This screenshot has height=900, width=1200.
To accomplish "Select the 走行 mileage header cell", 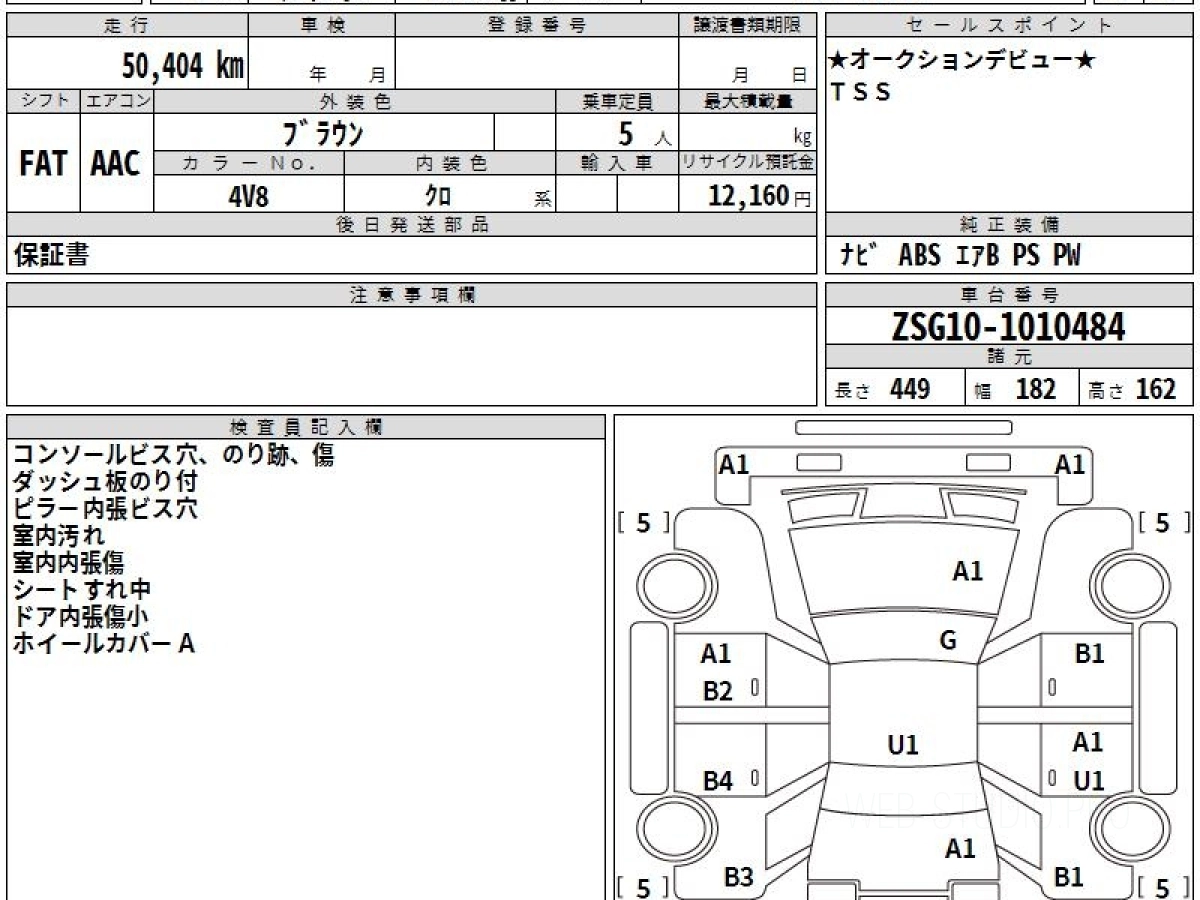I will [x=127, y=26].
